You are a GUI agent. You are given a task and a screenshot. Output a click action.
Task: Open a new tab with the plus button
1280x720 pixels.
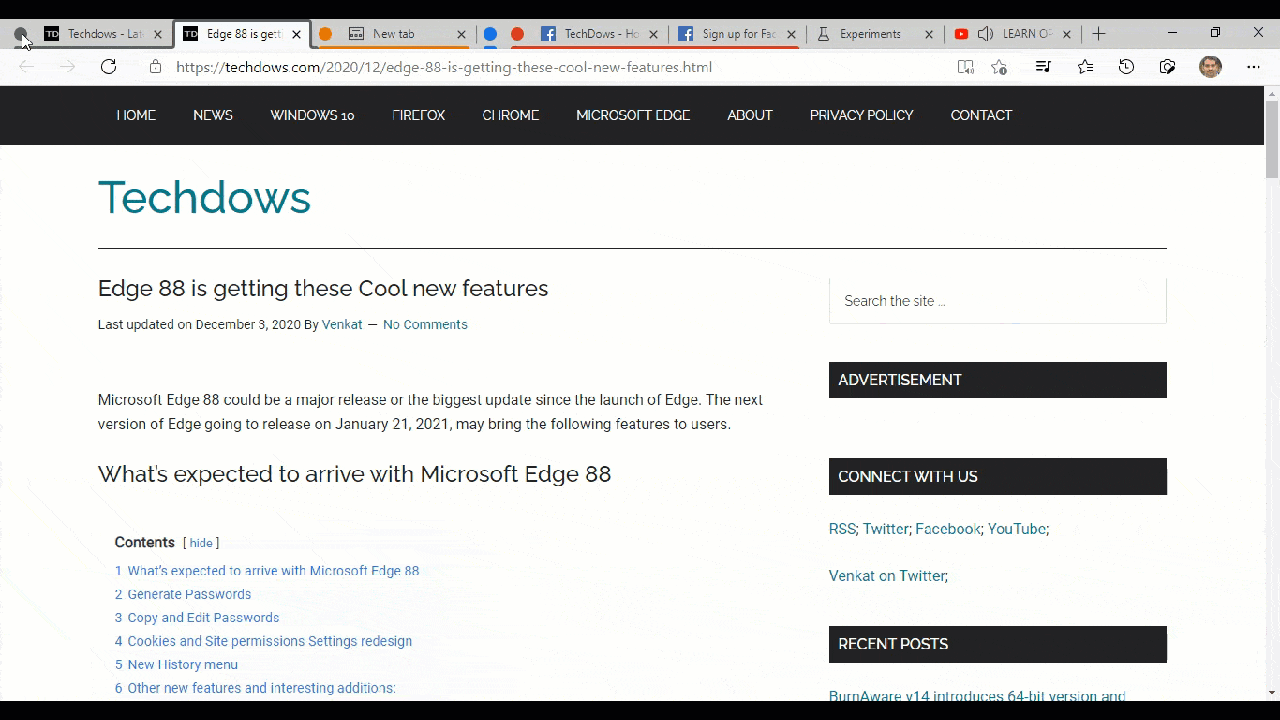pyautogui.click(x=1098, y=34)
